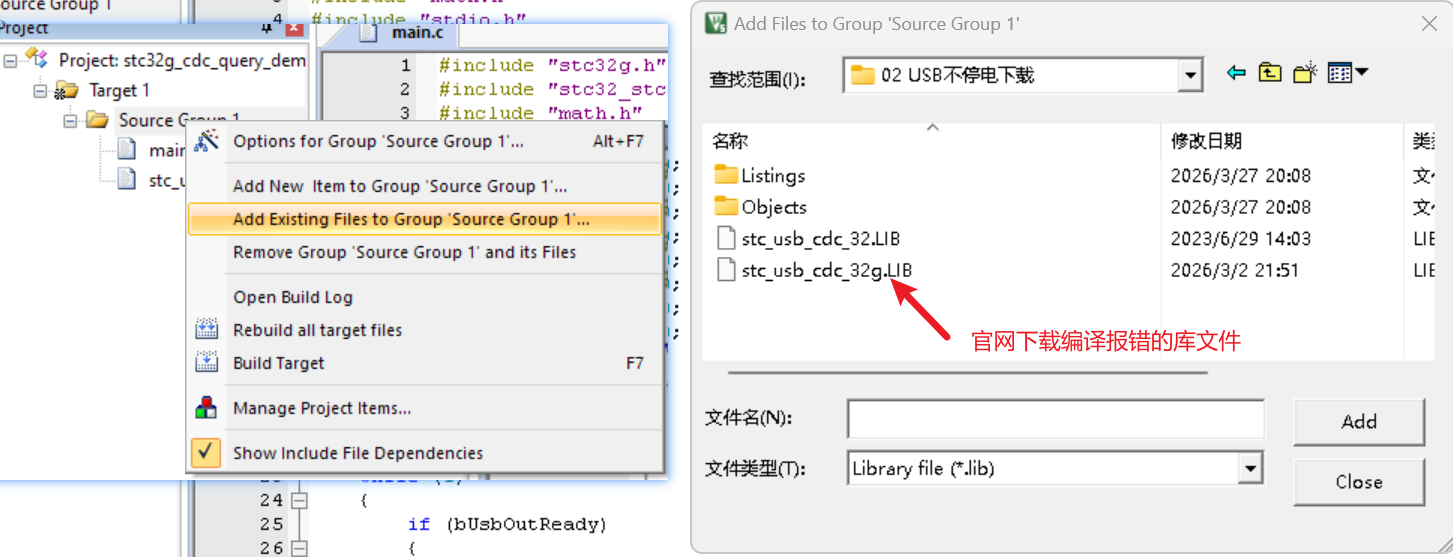Click the Manage Project Items icon
The width and height of the screenshot is (1453, 557).
pyautogui.click(x=206, y=408)
